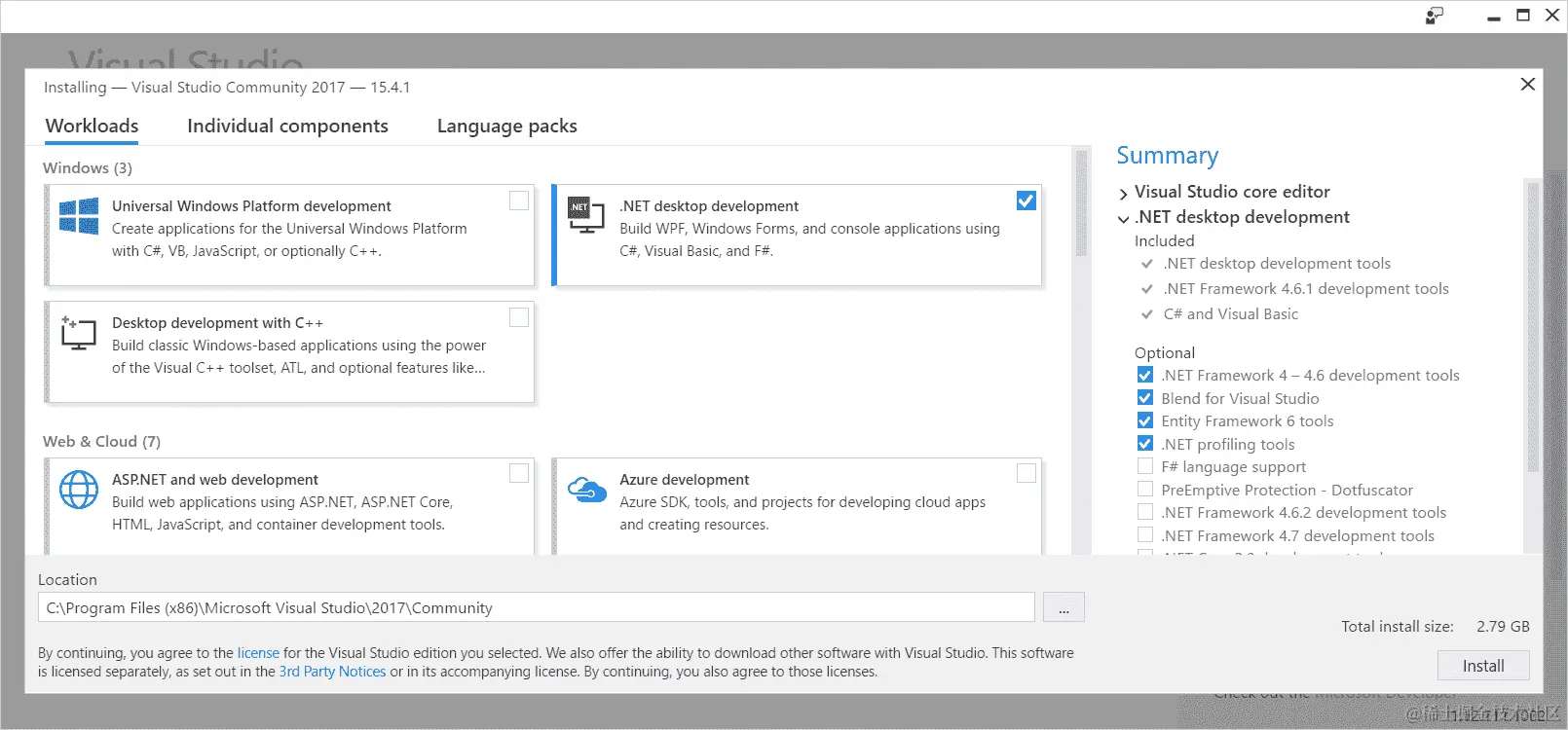Open the 3rd Party Notices link

point(332,672)
